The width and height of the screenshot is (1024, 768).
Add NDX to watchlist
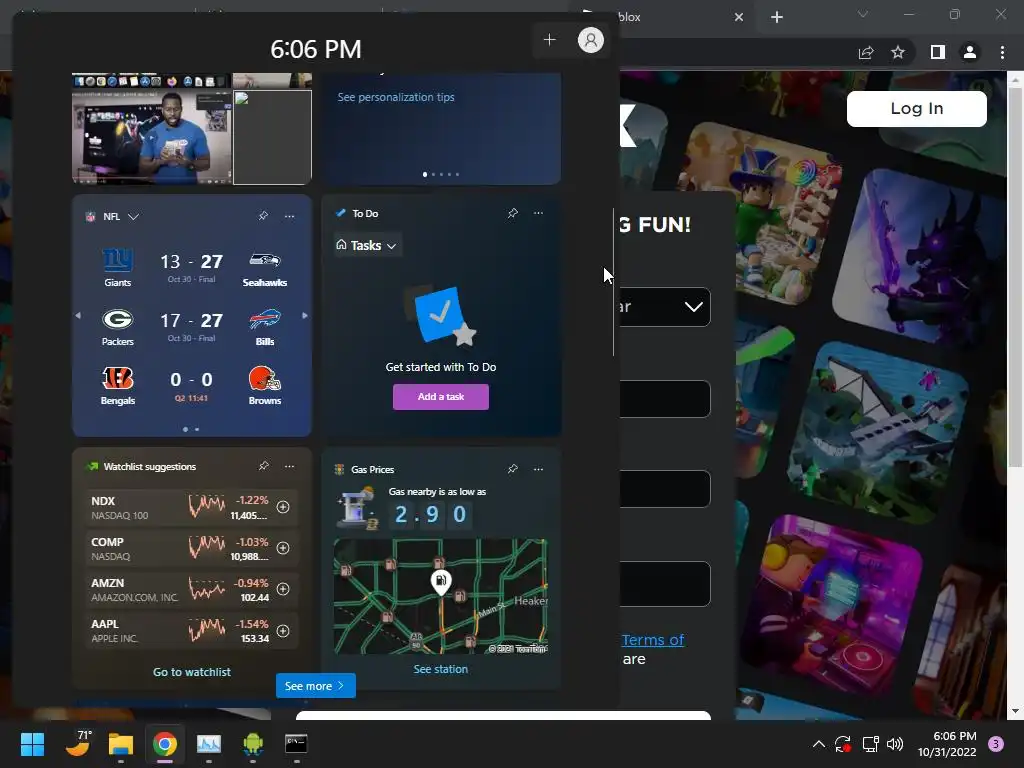(x=283, y=507)
